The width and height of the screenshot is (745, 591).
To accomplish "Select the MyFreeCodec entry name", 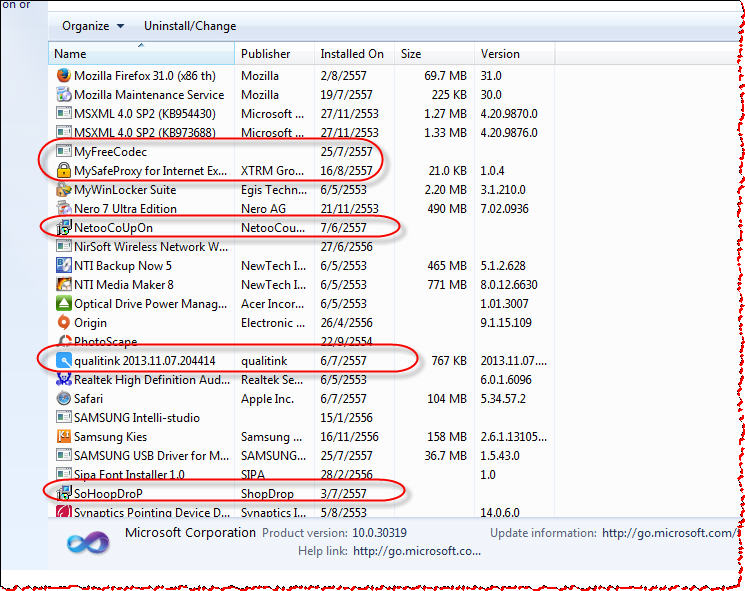I will [110, 152].
